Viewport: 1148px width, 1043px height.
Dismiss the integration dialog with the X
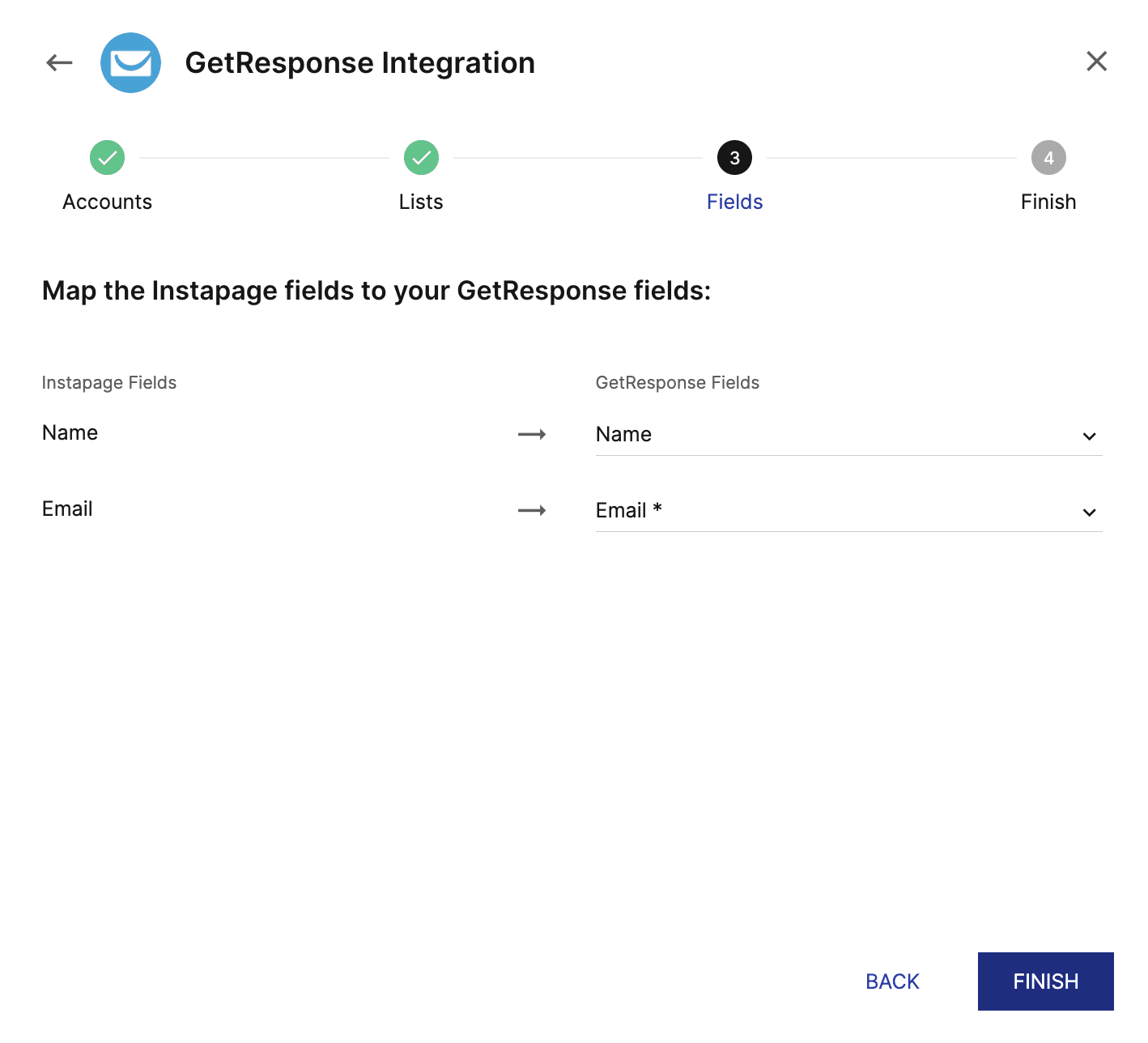1096,61
